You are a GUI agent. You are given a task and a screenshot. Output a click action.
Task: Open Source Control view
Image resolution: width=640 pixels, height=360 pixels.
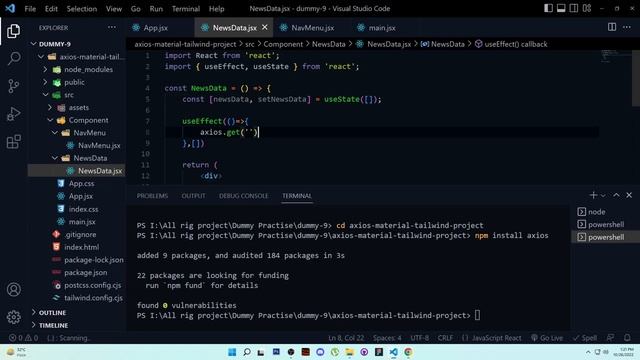point(13,86)
